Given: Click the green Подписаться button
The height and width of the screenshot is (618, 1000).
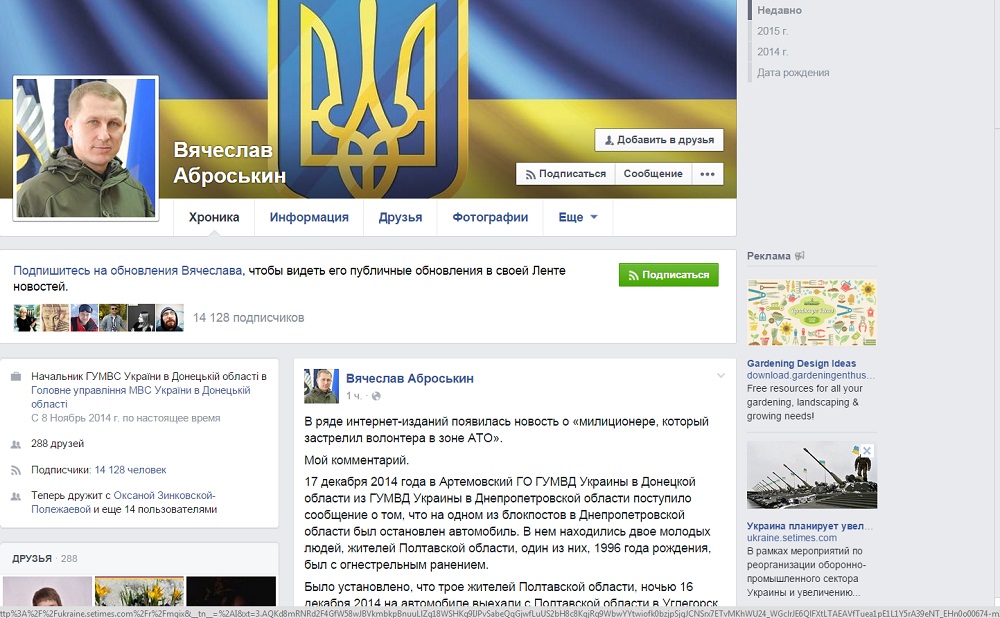Looking at the screenshot, I should click(668, 275).
